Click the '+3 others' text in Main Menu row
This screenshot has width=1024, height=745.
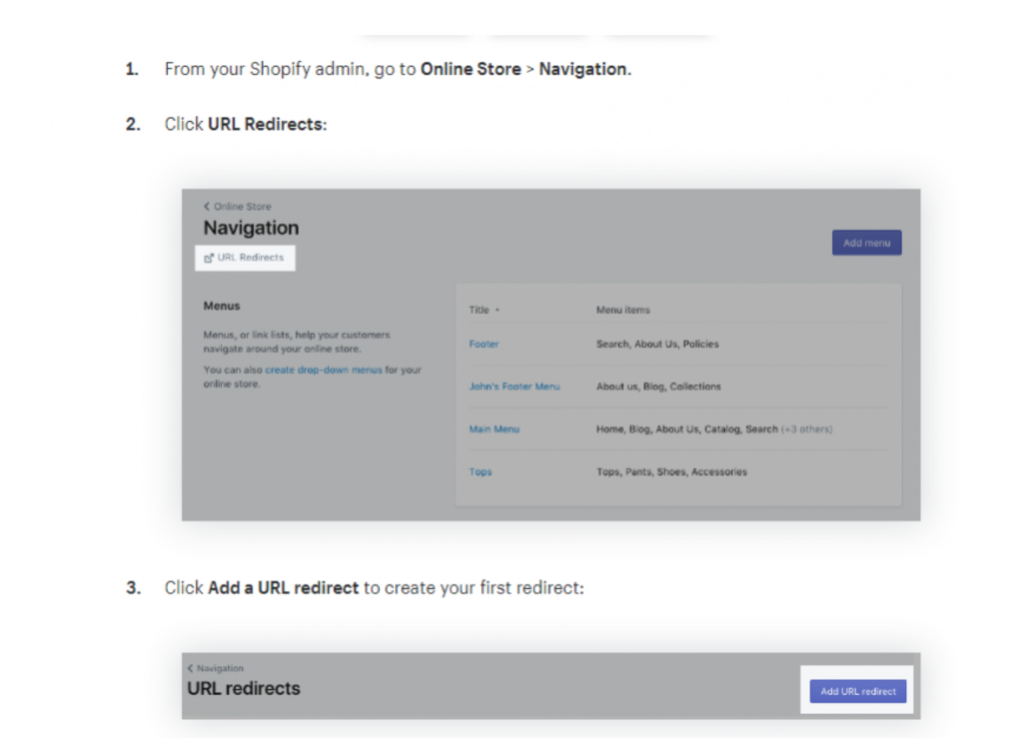point(807,429)
